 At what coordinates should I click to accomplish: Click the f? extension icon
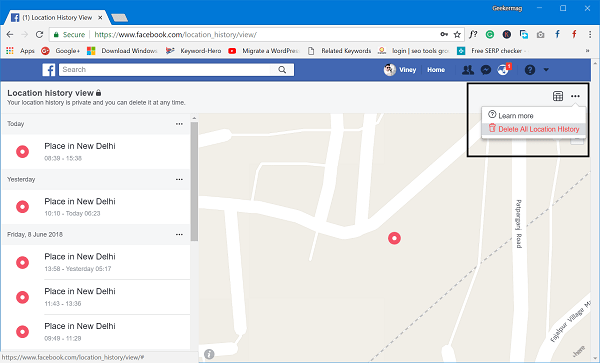coord(473,34)
